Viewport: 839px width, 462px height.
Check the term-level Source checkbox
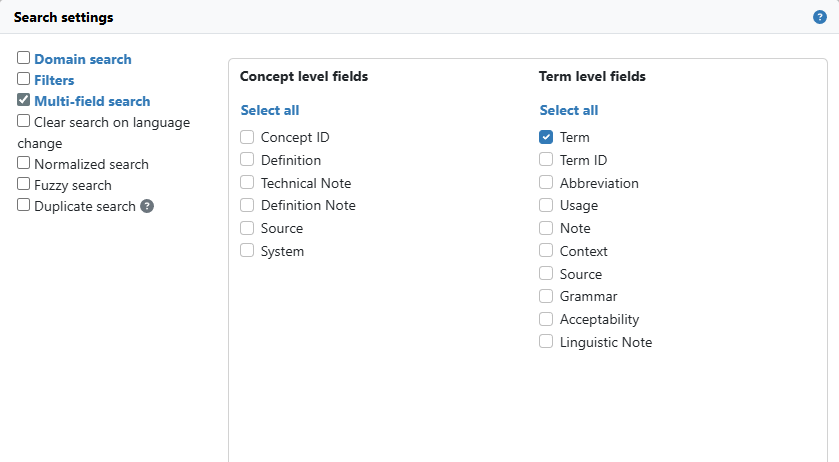(546, 274)
